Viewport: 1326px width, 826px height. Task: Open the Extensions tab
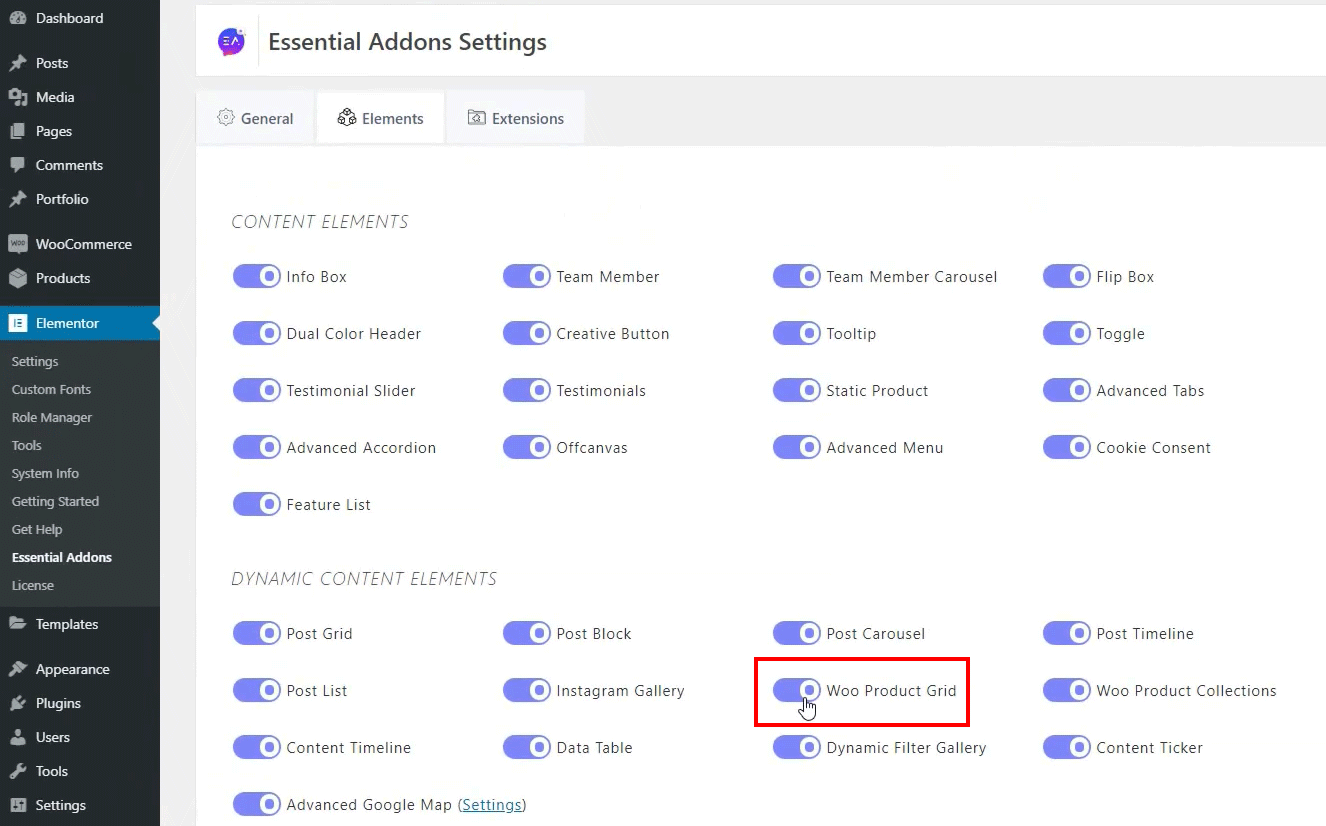[516, 118]
